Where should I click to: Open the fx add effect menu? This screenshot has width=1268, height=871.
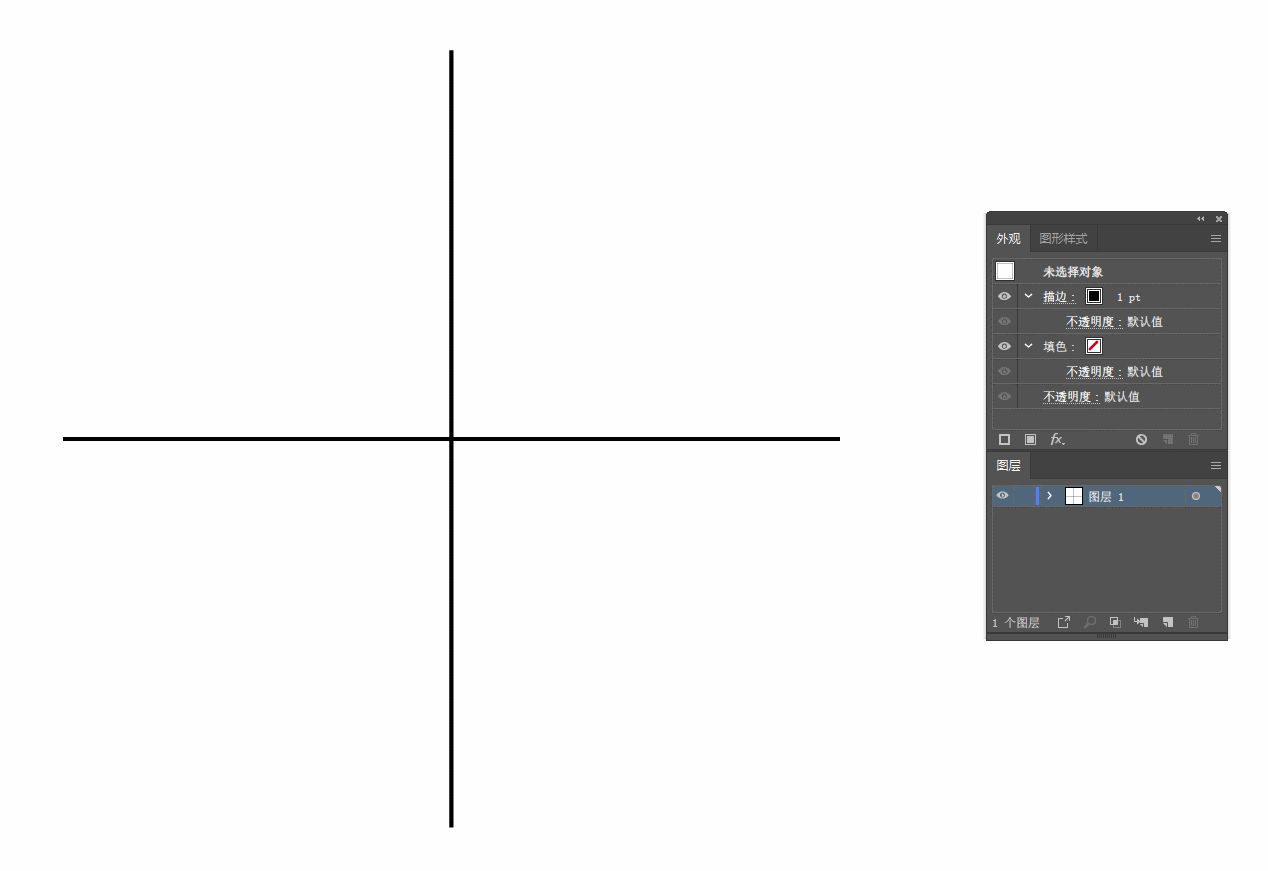(x=1057, y=439)
